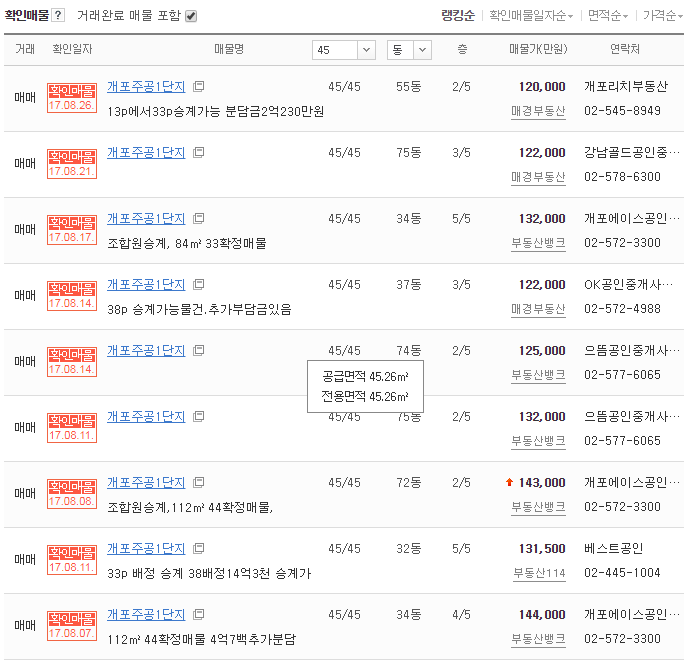Image resolution: width=692 pixels, height=661 pixels.
Task: Follow 매경부동산 source link for OK공인중개사 listing
Action: tap(538, 309)
